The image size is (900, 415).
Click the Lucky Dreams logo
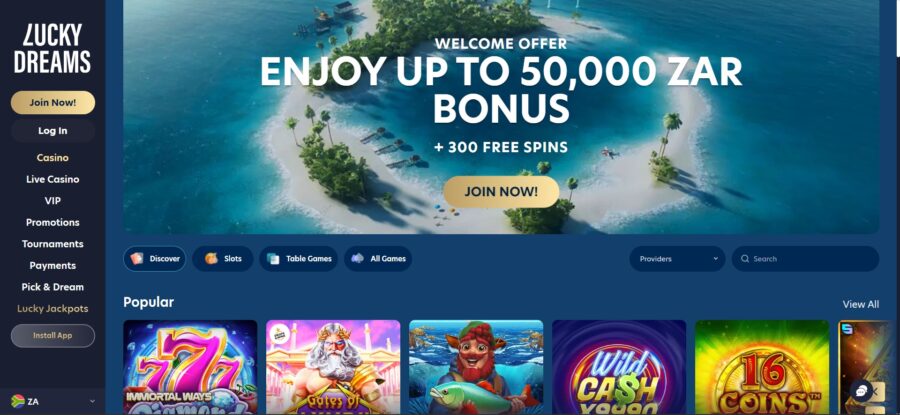coord(52,48)
